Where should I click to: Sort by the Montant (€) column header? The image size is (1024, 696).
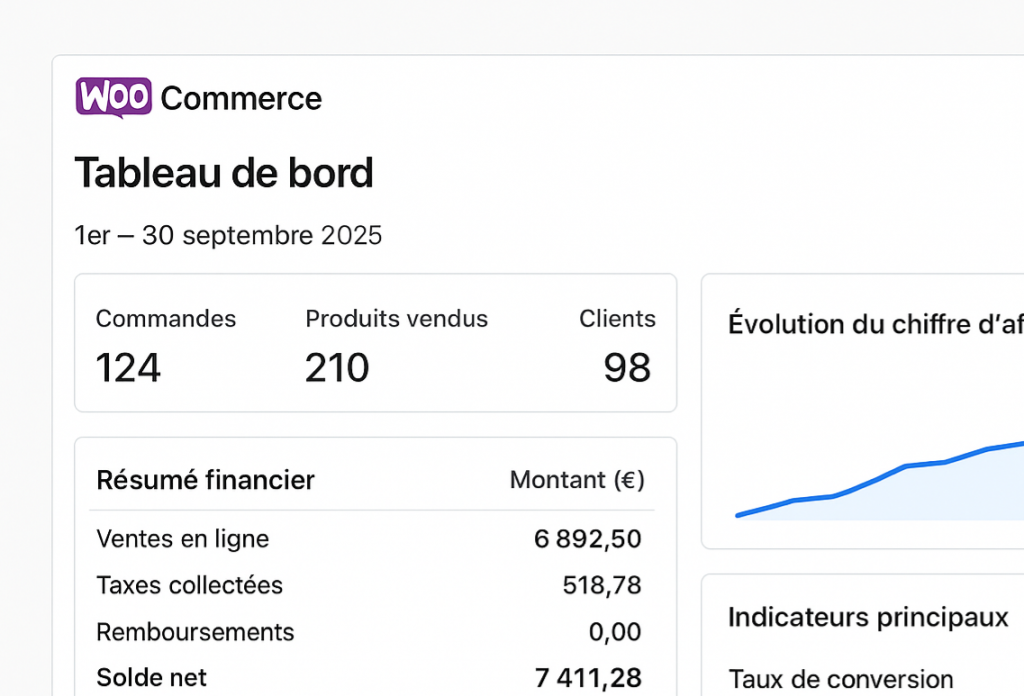(577, 480)
